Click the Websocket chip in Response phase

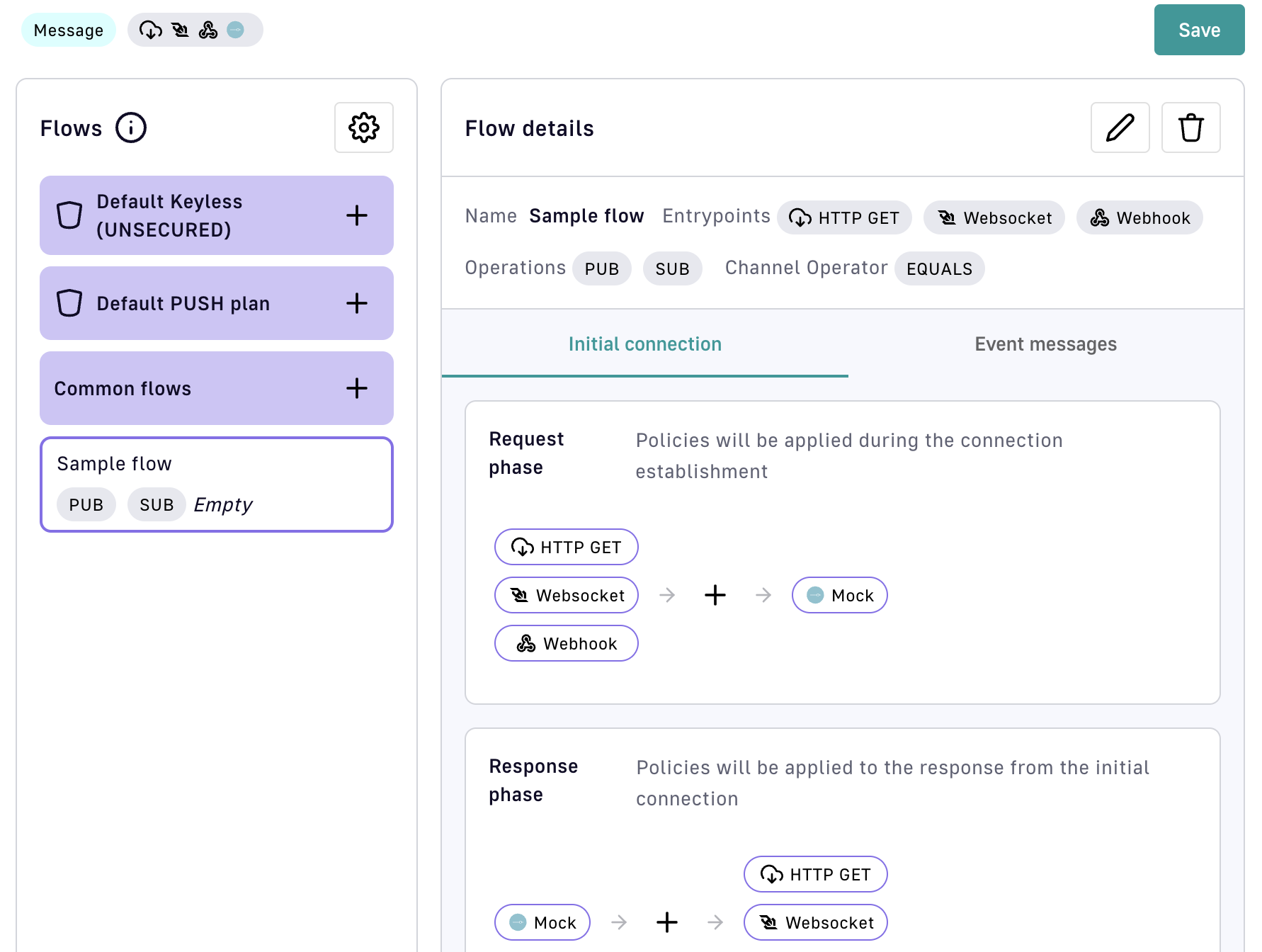[x=815, y=922]
